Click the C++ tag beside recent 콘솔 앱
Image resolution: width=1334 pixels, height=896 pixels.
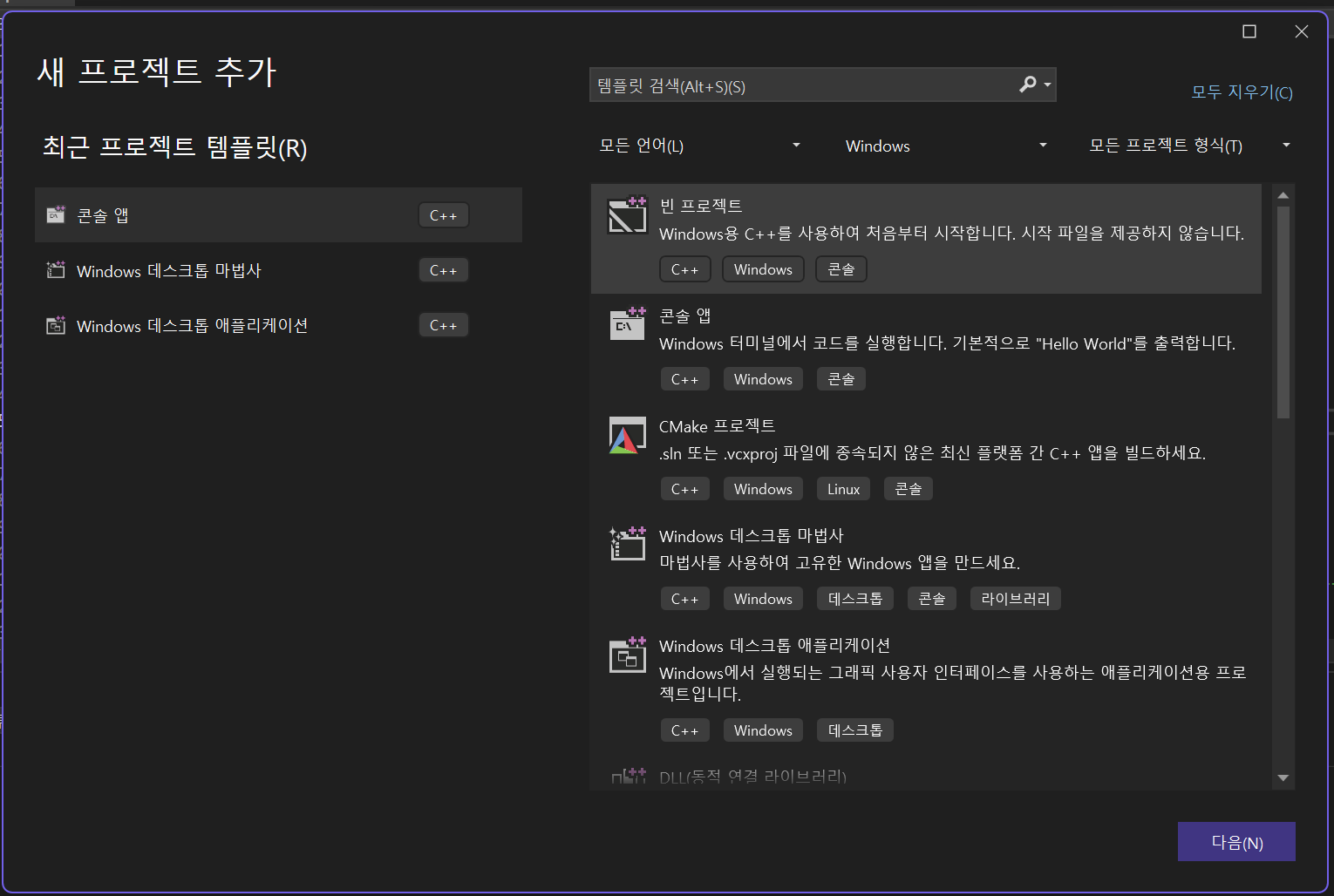[x=443, y=215]
